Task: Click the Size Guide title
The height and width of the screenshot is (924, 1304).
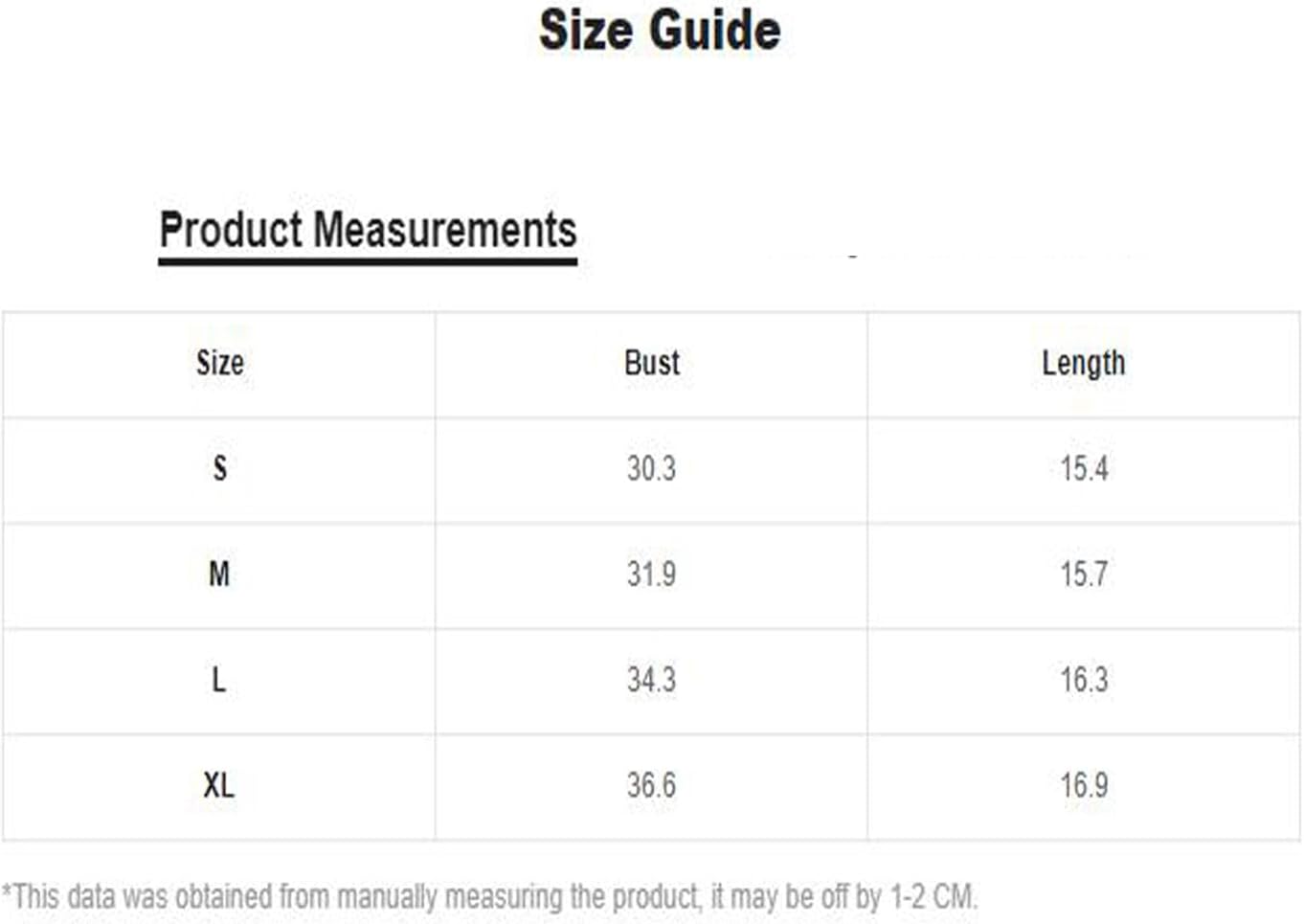Action: [660, 31]
